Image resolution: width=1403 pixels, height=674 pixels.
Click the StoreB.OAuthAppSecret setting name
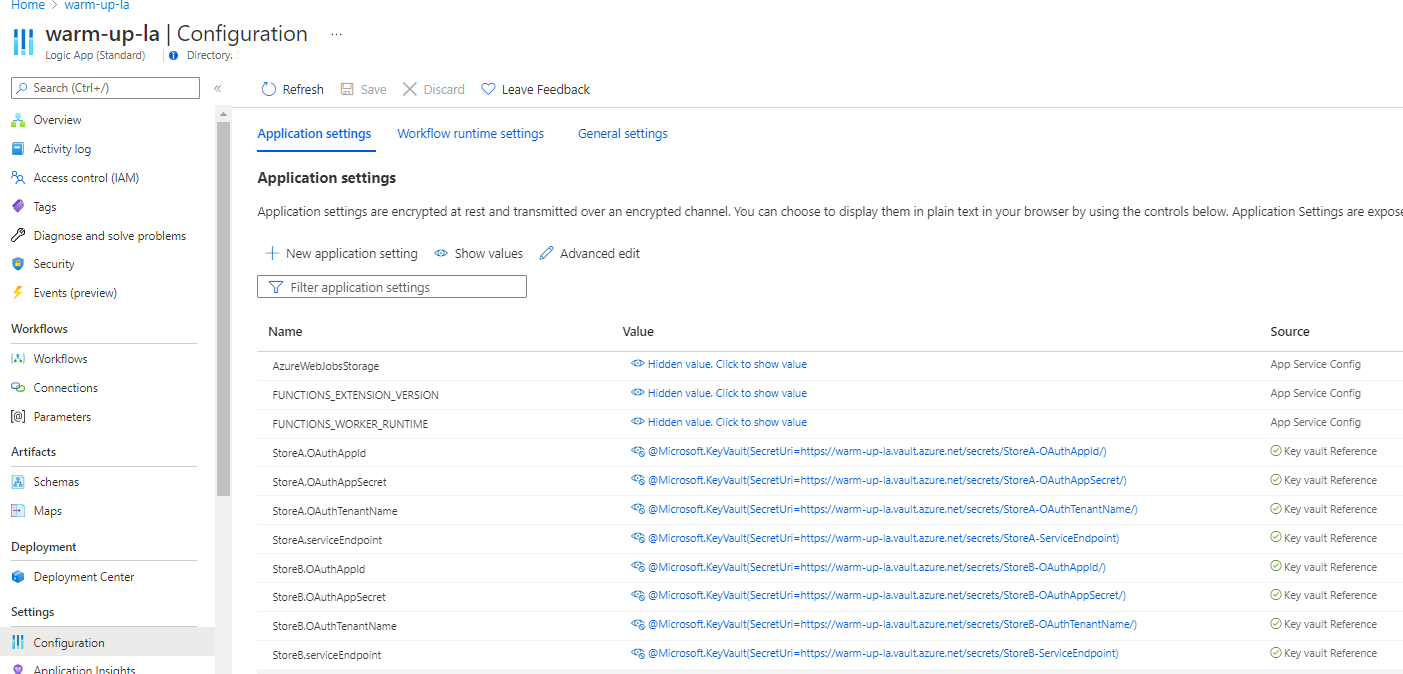[x=329, y=597]
